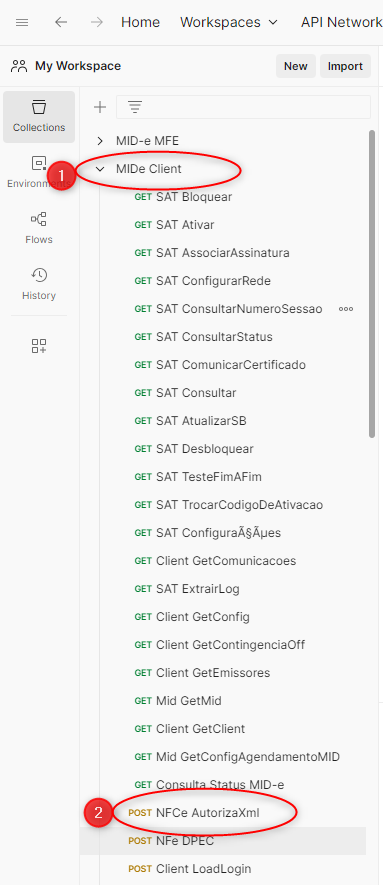The image size is (383, 885).
Task: Go to the Home tab
Action: point(140,23)
